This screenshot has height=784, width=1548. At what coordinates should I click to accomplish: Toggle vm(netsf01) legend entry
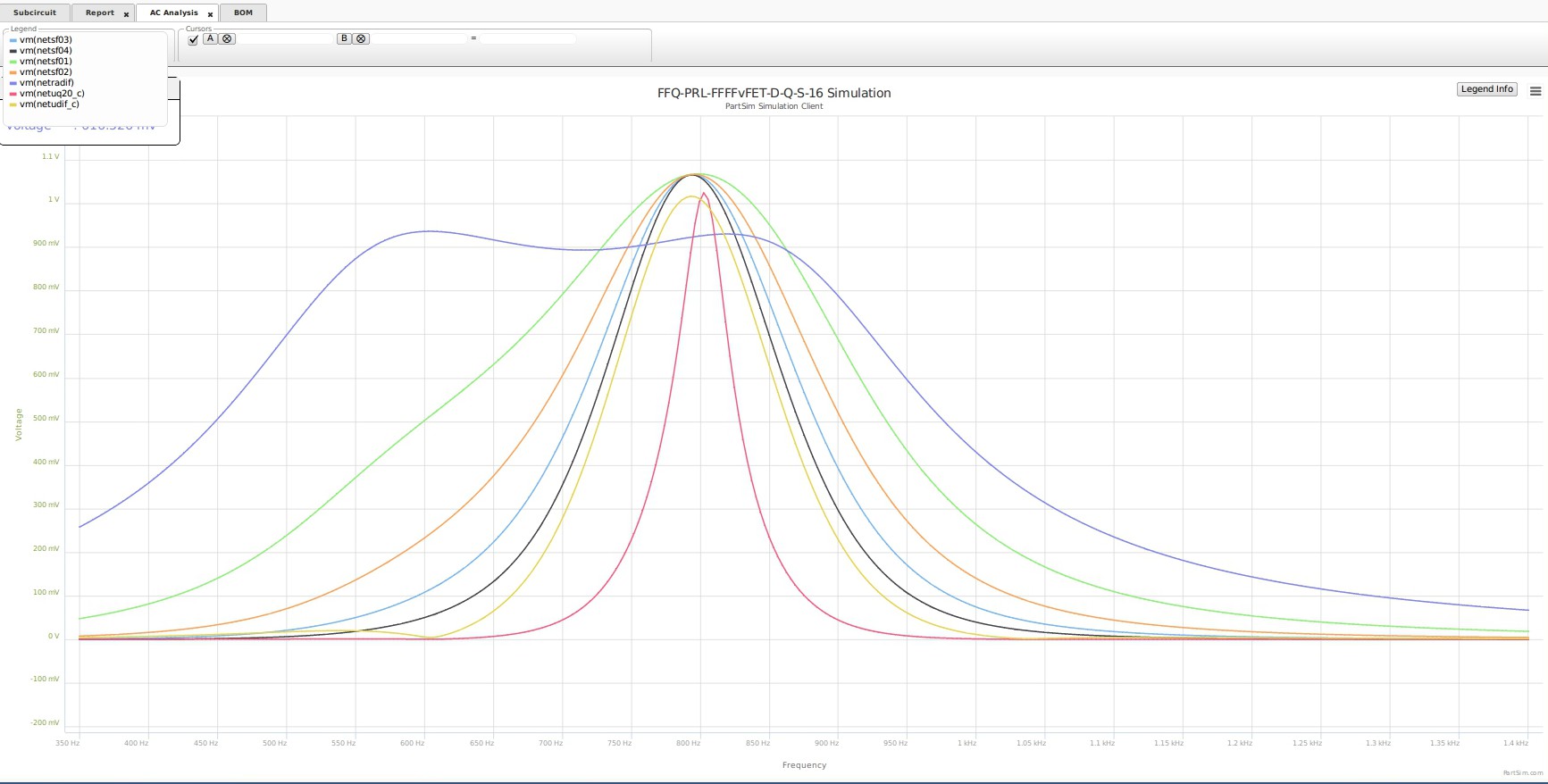[40, 62]
